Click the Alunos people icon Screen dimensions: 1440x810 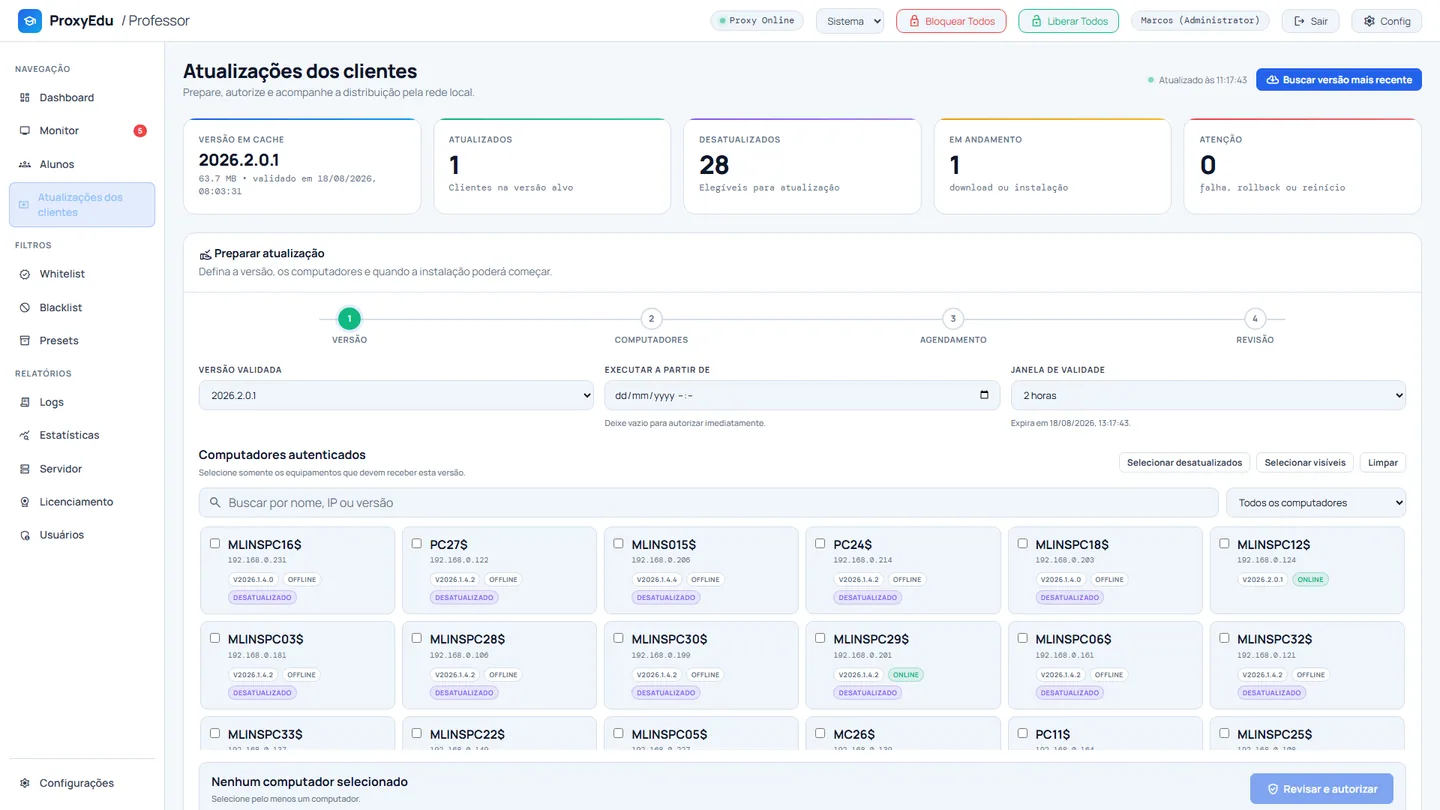pyautogui.click(x=25, y=164)
